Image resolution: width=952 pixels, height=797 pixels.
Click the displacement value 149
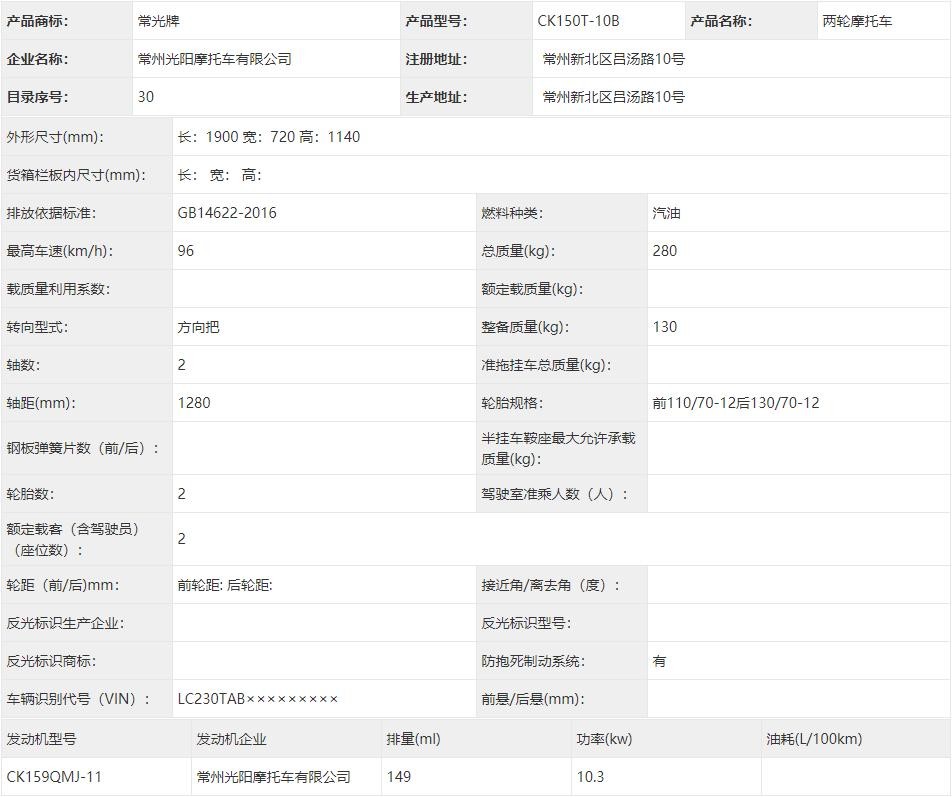[398, 777]
